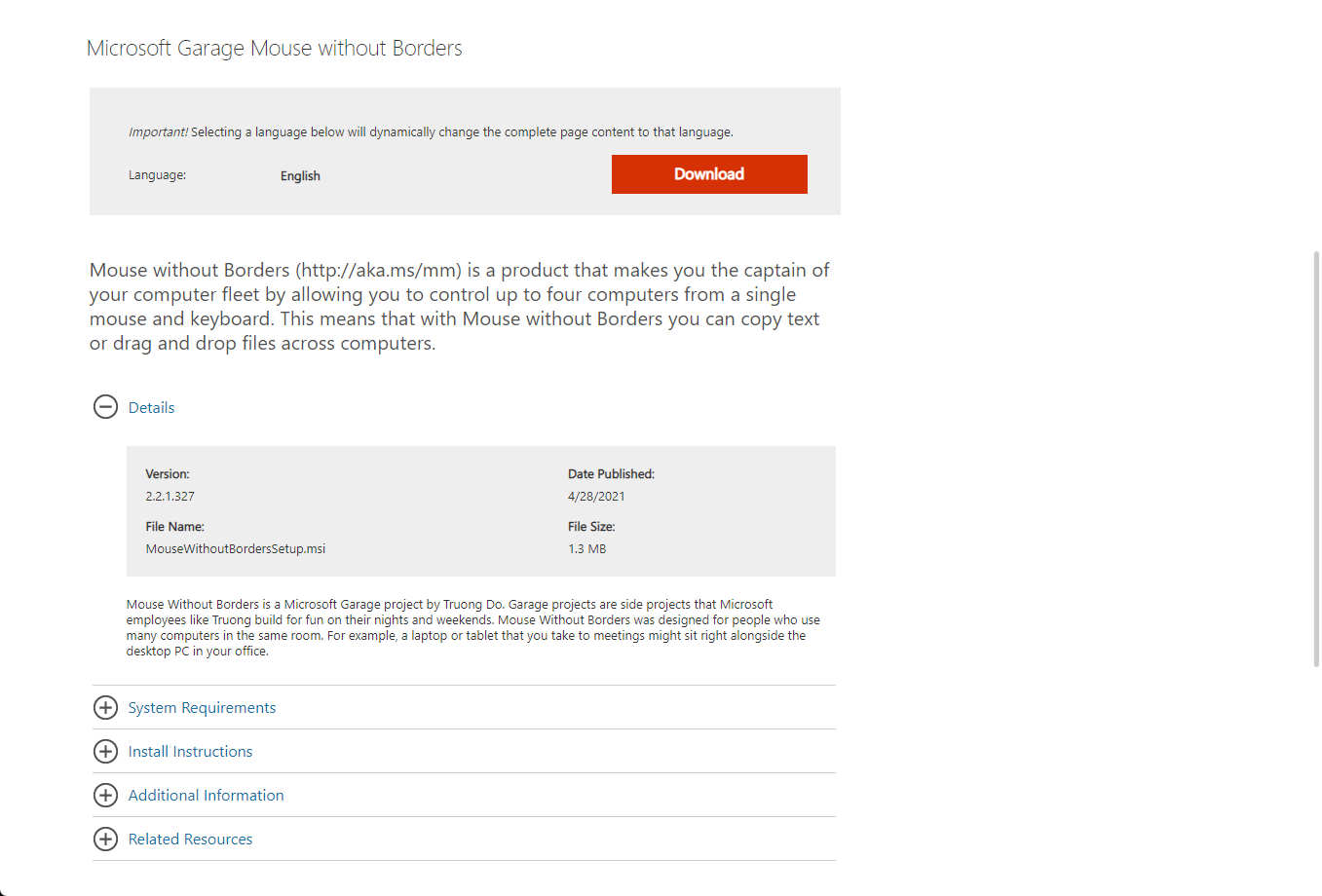Screen dimensions: 1322x896
Task: Collapse Details with the minus circle icon
Action: 105,407
